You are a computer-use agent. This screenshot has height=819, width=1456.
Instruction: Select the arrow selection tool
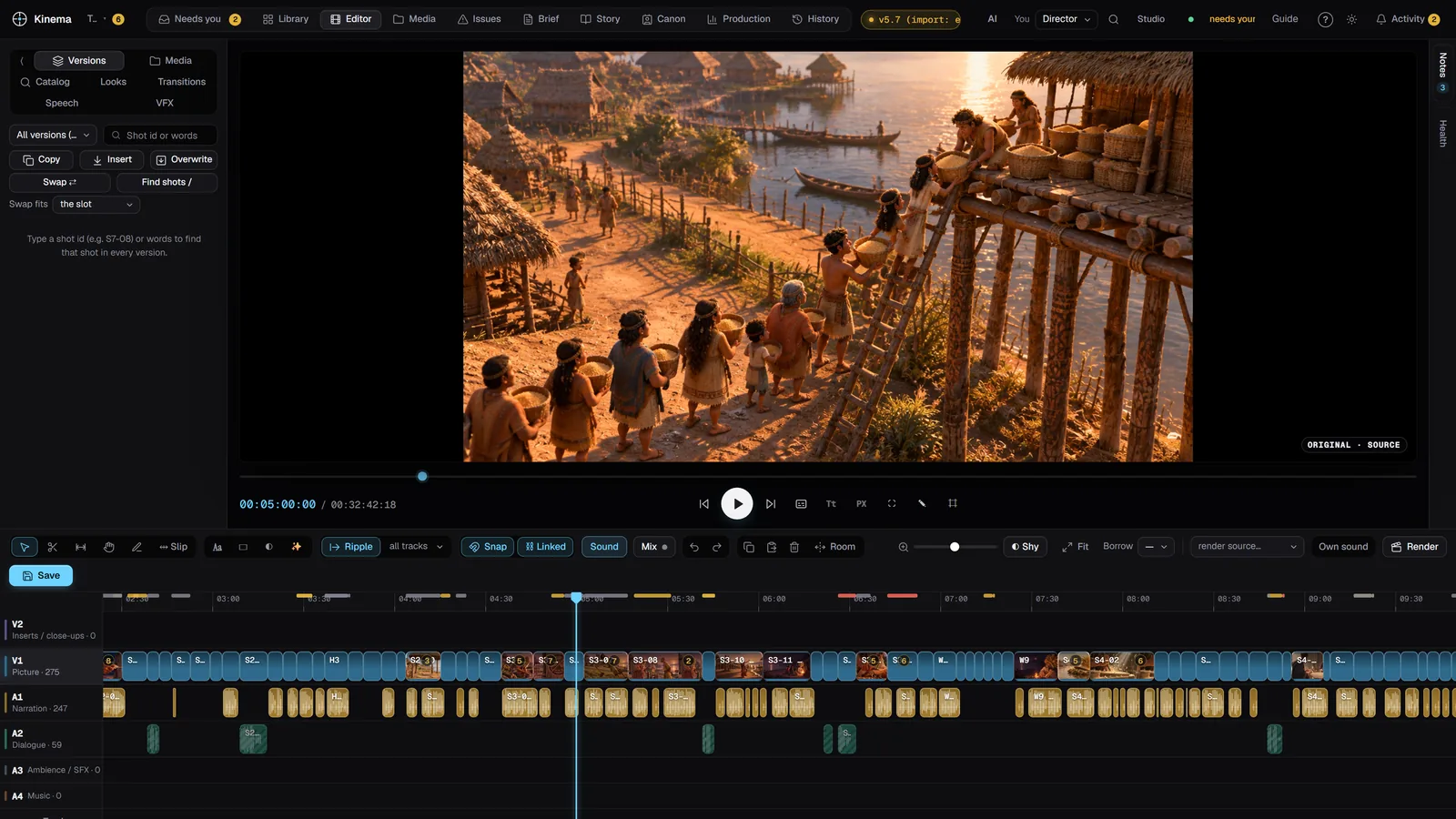[x=25, y=547]
